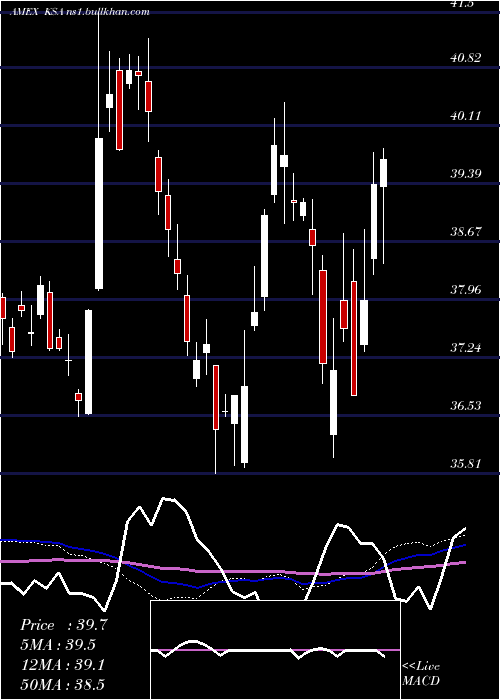Click the 40.82 price axis label

(x=466, y=58)
